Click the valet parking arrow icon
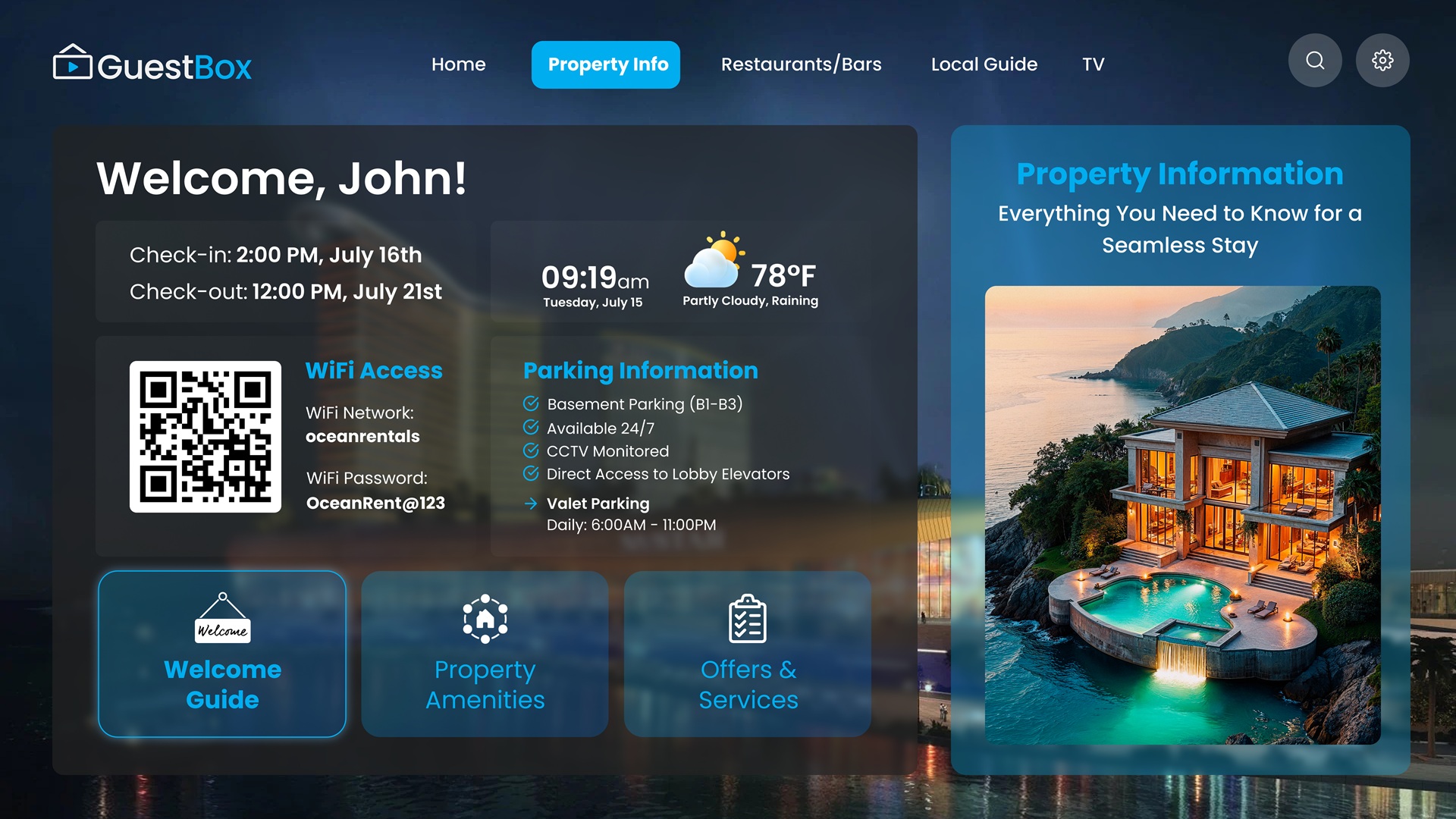 point(531,503)
